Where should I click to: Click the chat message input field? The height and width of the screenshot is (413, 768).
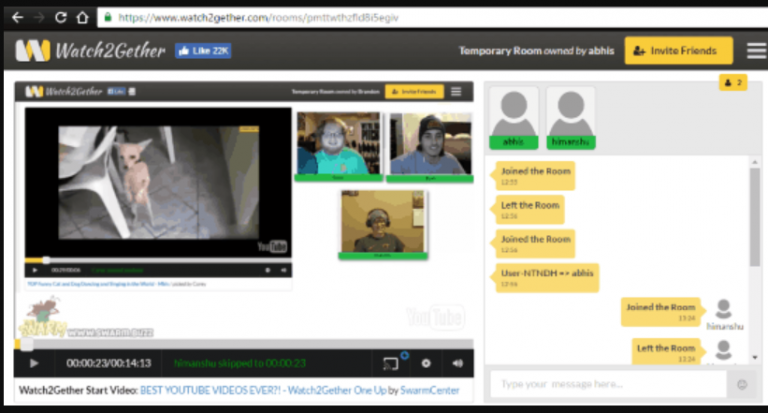coord(608,384)
